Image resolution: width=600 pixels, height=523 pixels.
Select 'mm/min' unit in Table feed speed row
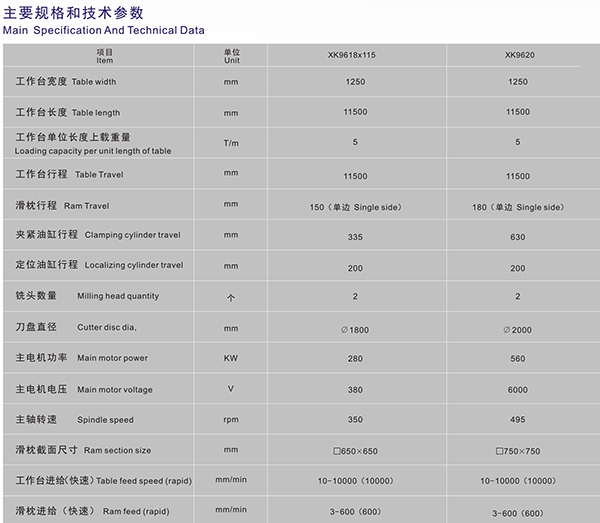[x=231, y=480]
